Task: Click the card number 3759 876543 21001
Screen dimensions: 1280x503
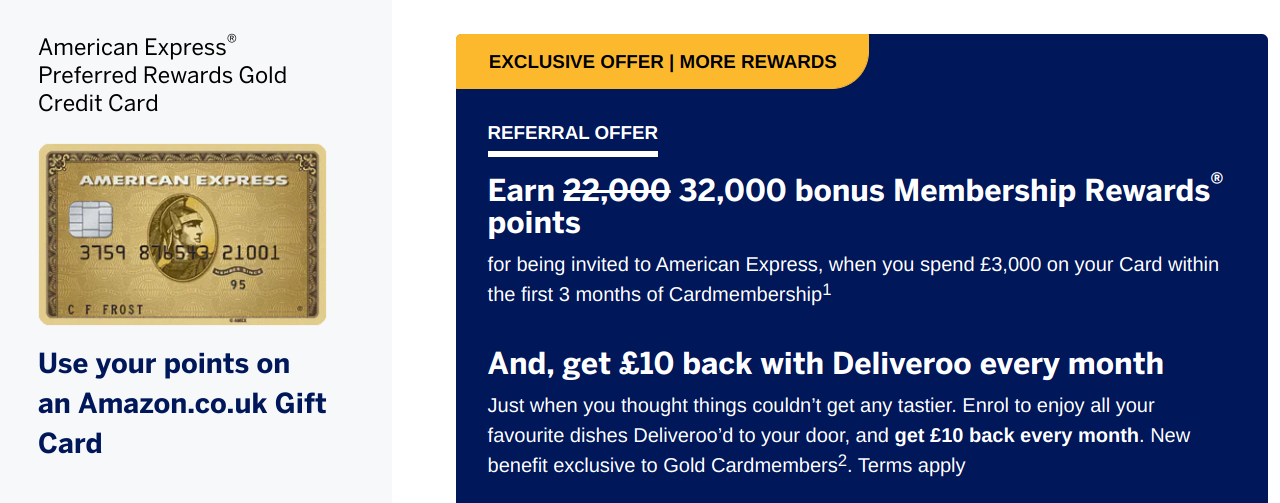Action: pos(180,253)
